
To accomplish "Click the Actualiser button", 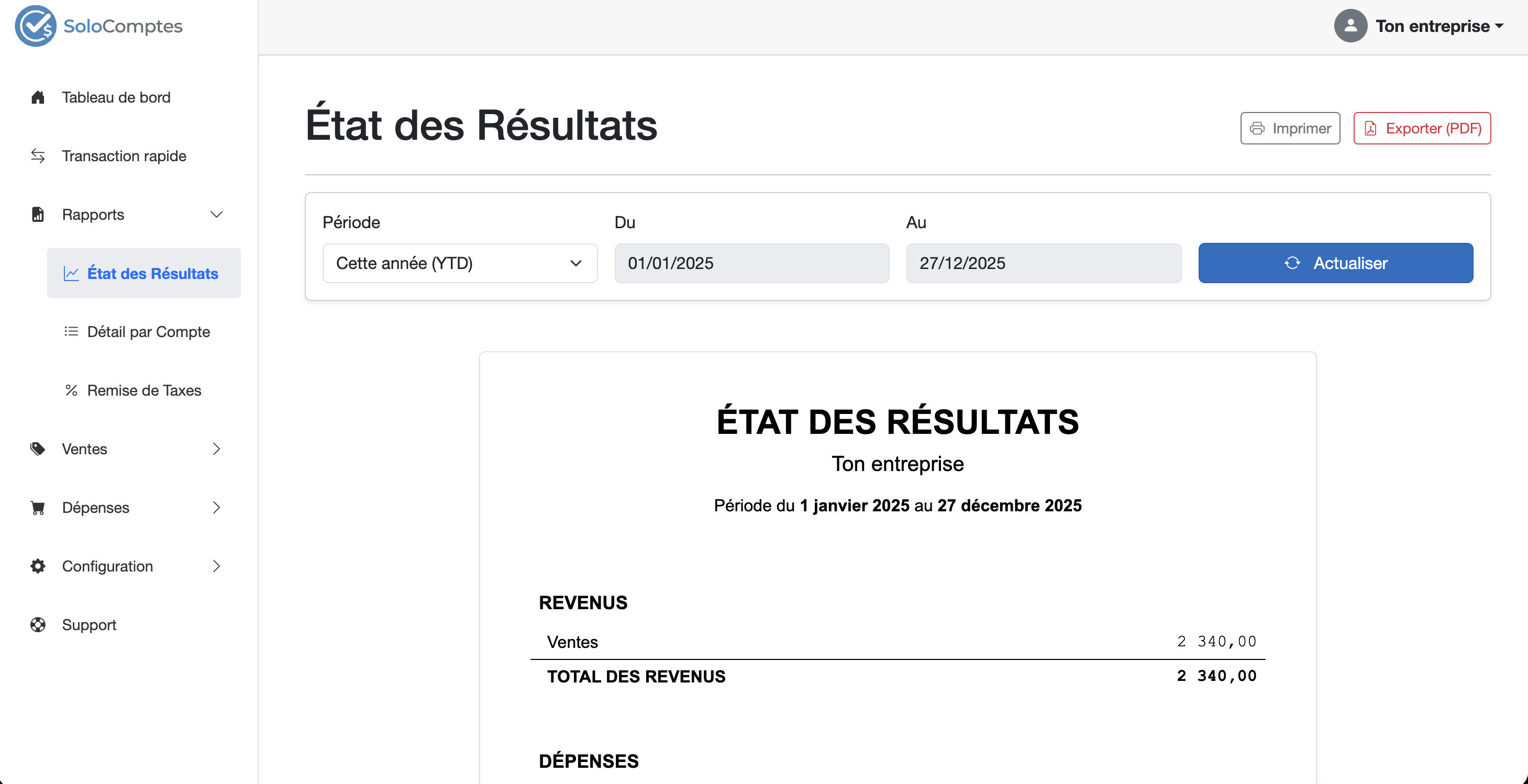I will (x=1335, y=263).
